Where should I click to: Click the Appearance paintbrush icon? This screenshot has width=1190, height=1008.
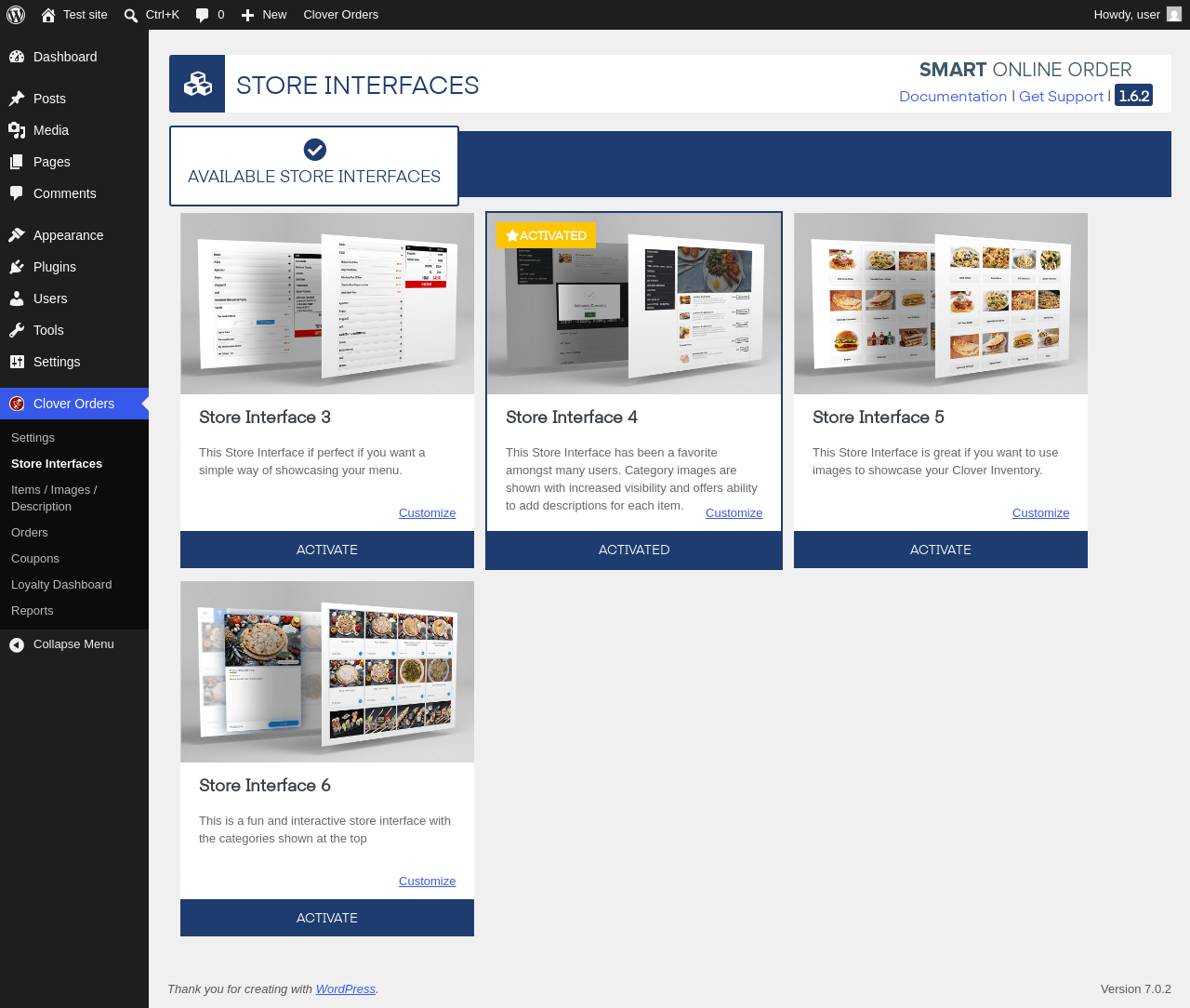click(x=17, y=235)
